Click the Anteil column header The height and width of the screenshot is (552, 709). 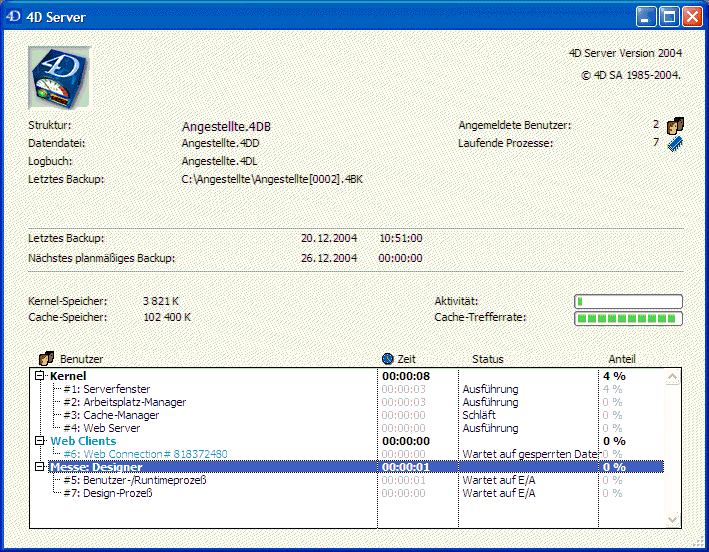tap(621, 359)
